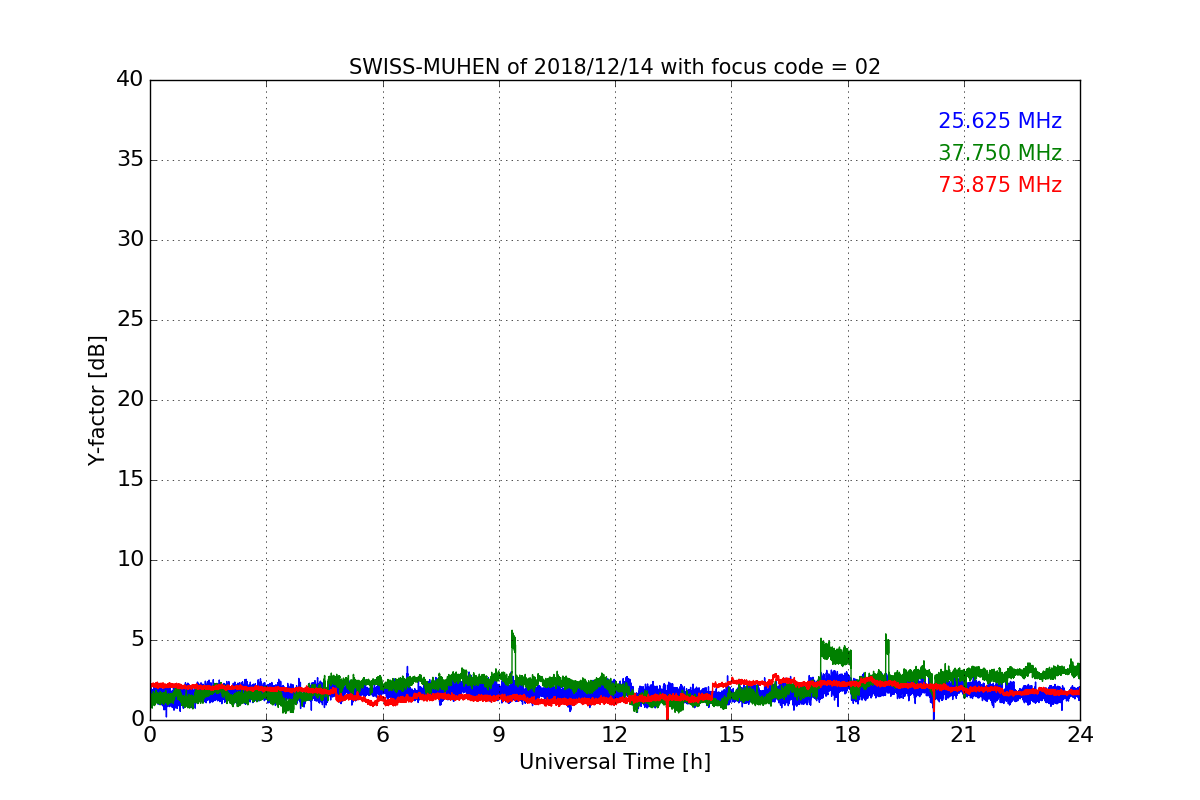
Task: Click the 'Universal Time [h]' axis label
Action: coord(615,762)
